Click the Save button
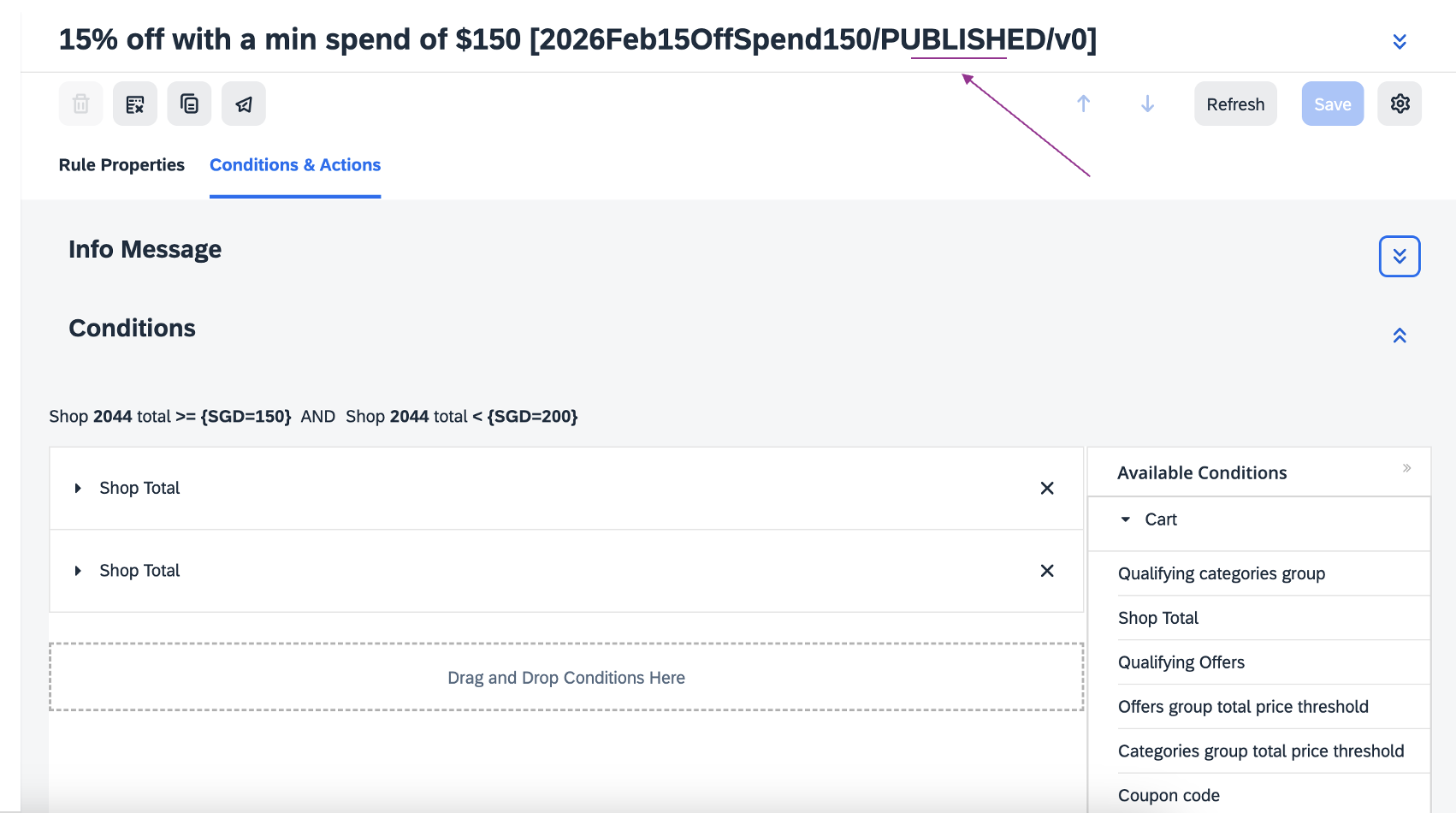Image resolution: width=1456 pixels, height=813 pixels. 1332,104
